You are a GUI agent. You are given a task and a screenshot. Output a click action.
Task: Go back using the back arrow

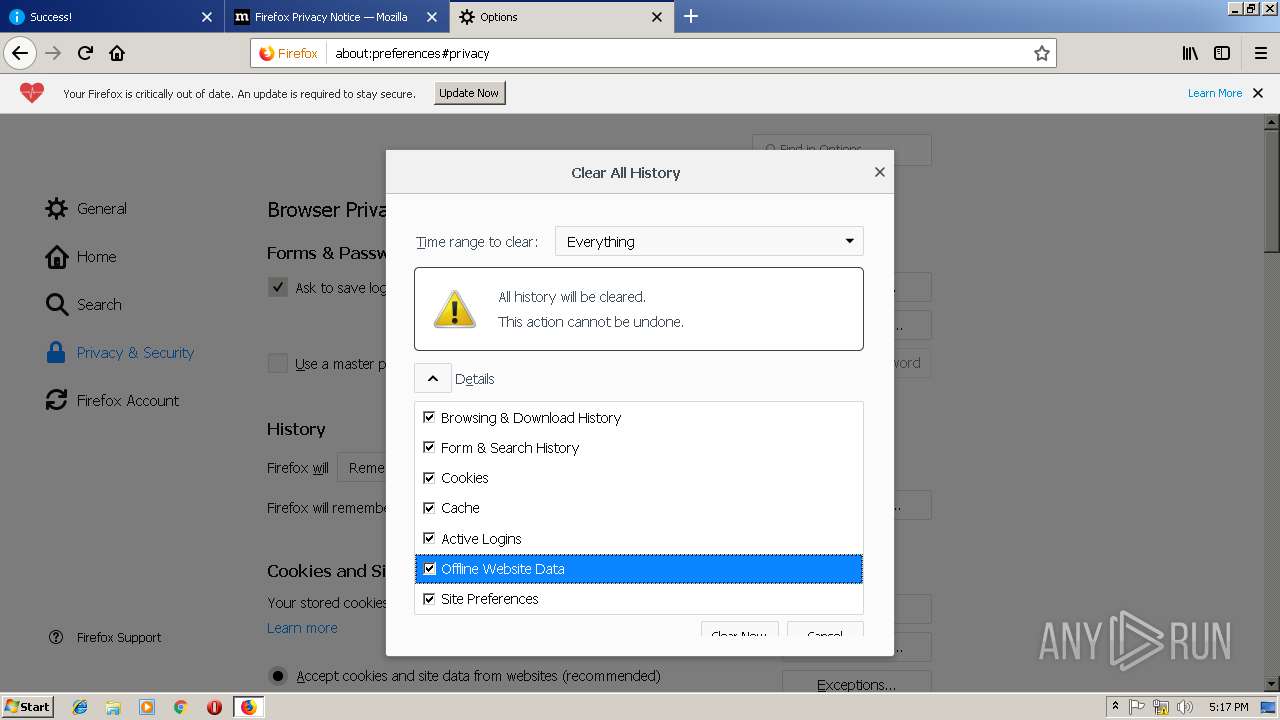[20, 53]
